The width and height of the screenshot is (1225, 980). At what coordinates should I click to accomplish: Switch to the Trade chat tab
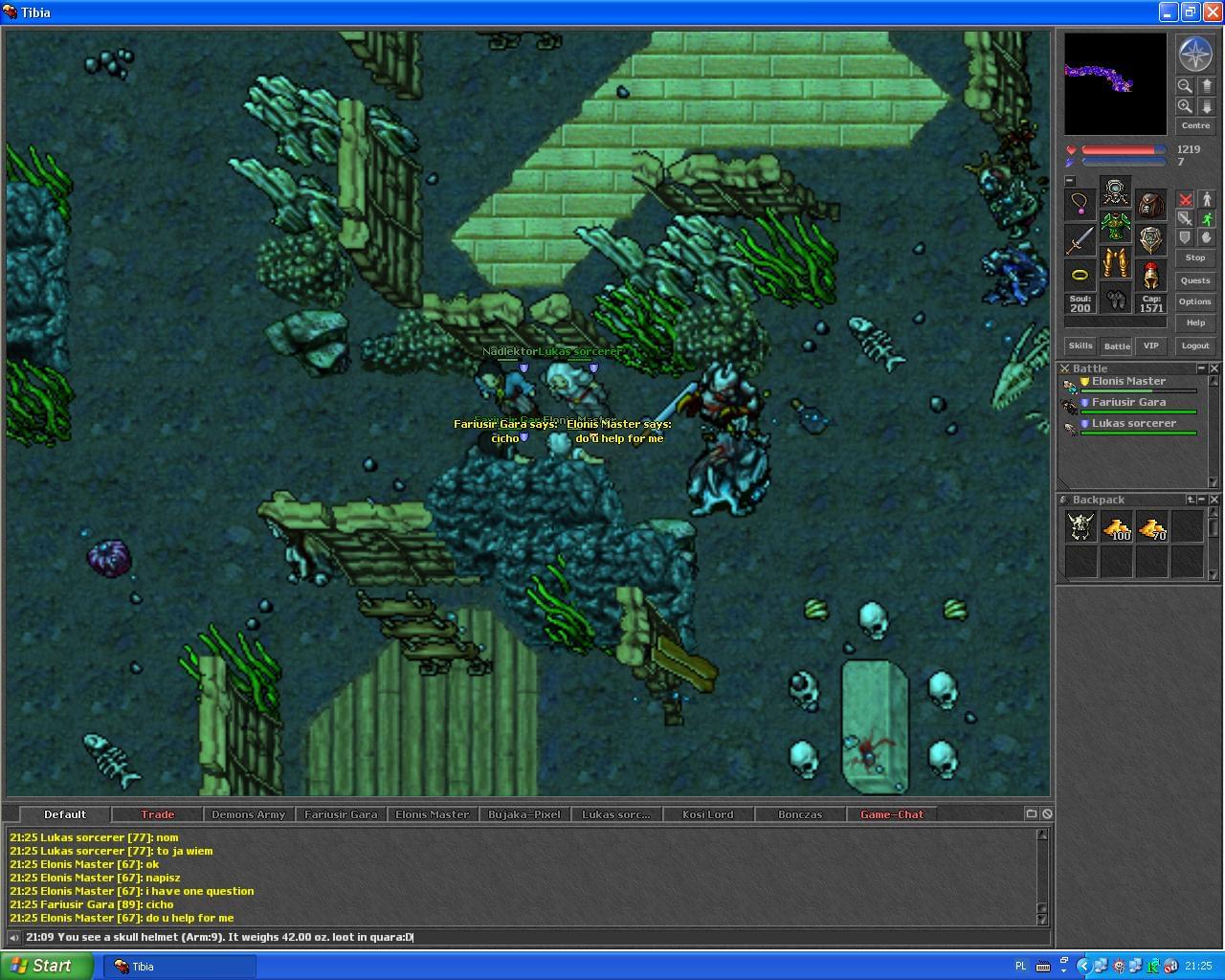(x=157, y=814)
